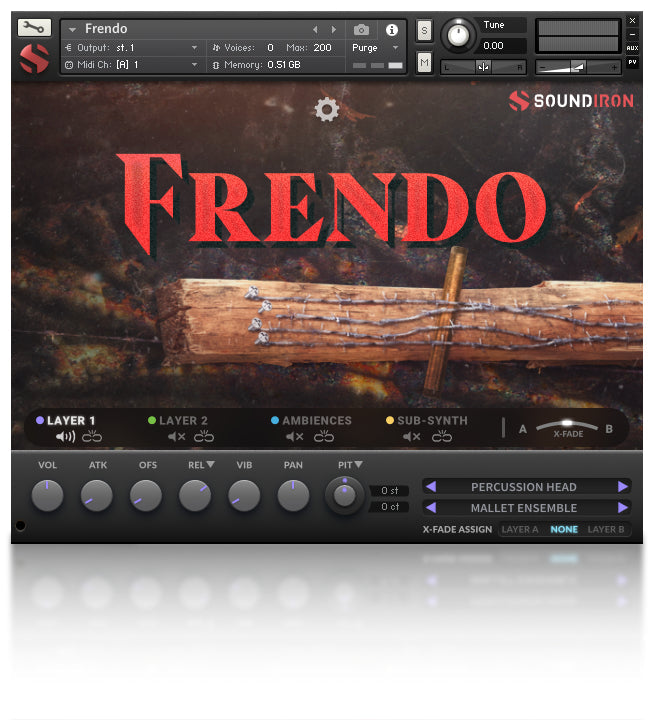Assign X-Fade to Layer B
The height and width of the screenshot is (720, 654).
pyautogui.click(x=606, y=529)
